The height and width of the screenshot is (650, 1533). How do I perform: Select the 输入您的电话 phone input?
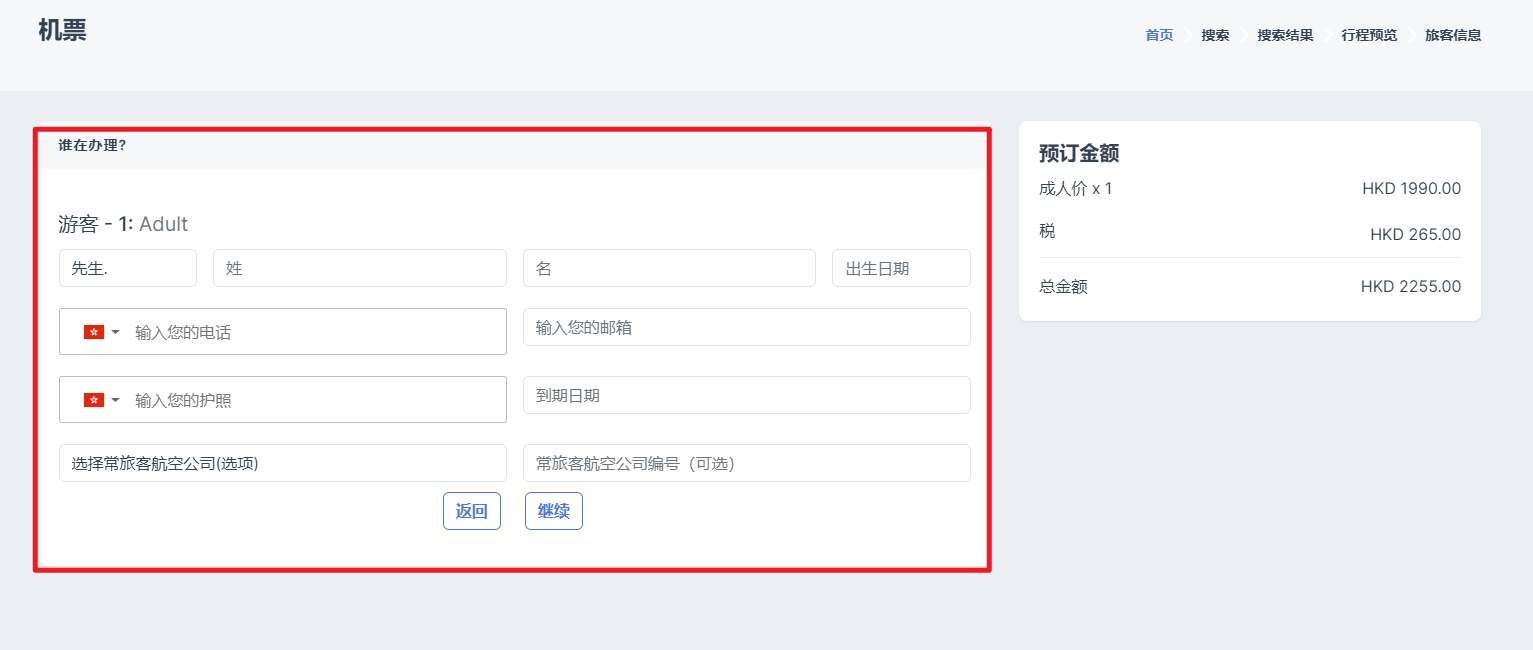tap(315, 332)
